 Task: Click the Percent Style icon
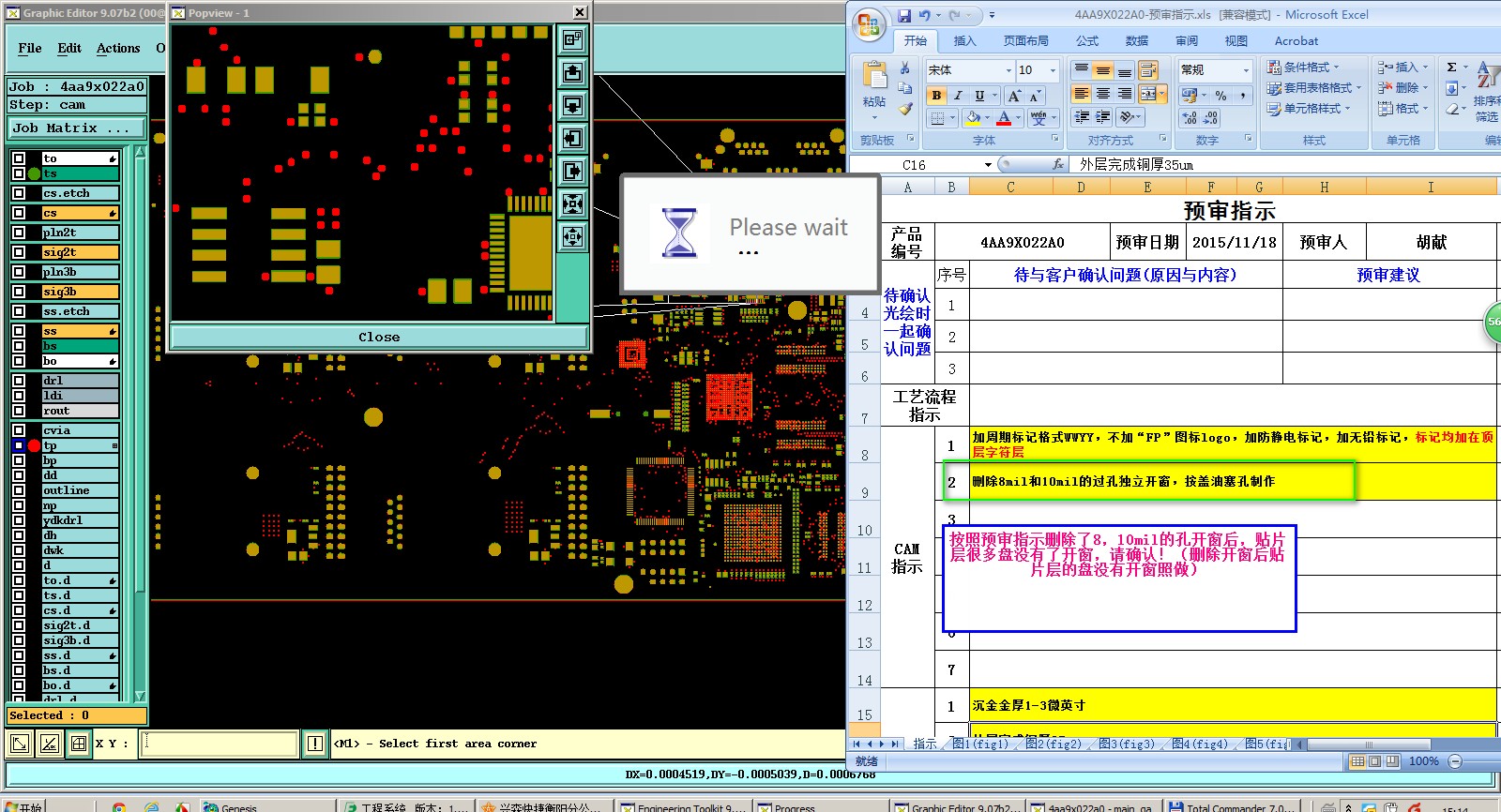pyautogui.click(x=1221, y=96)
